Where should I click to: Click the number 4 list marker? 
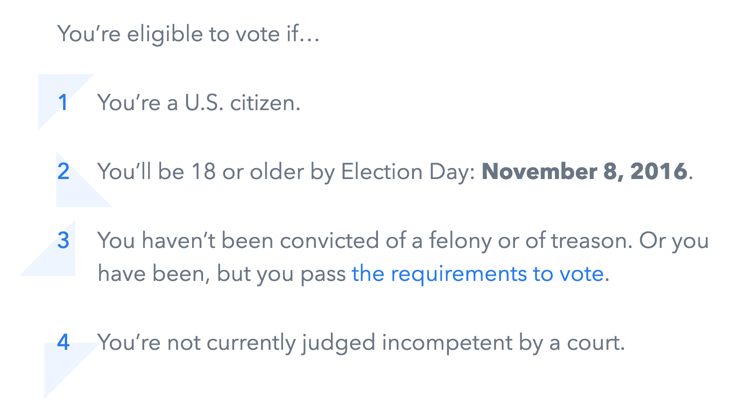pos(63,342)
